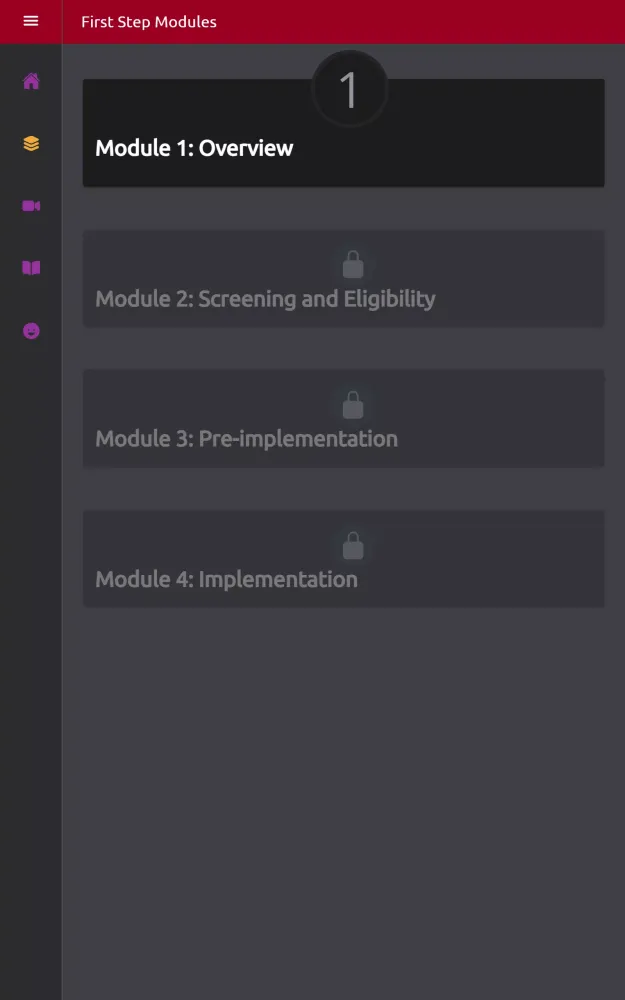This screenshot has width=625, height=1000.
Task: Select the "Module 4: Implementation" card
Action: [343, 558]
